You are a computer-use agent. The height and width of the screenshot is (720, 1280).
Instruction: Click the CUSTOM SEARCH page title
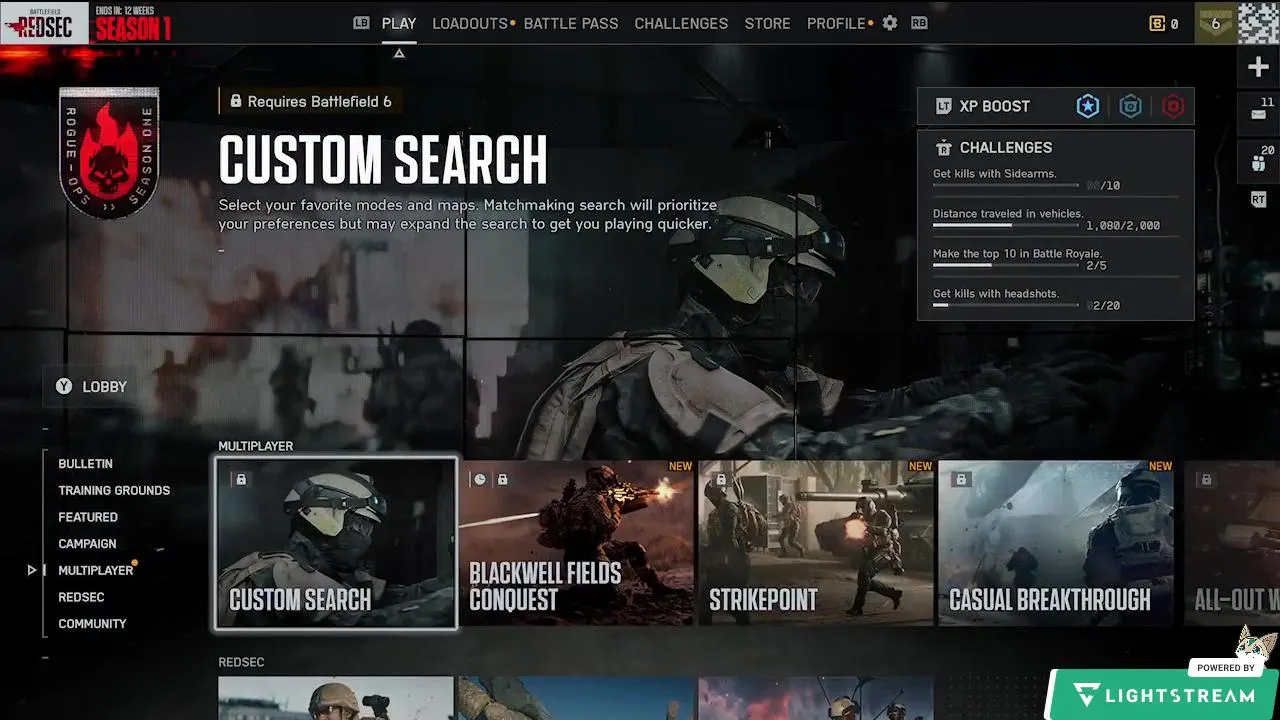[383, 160]
